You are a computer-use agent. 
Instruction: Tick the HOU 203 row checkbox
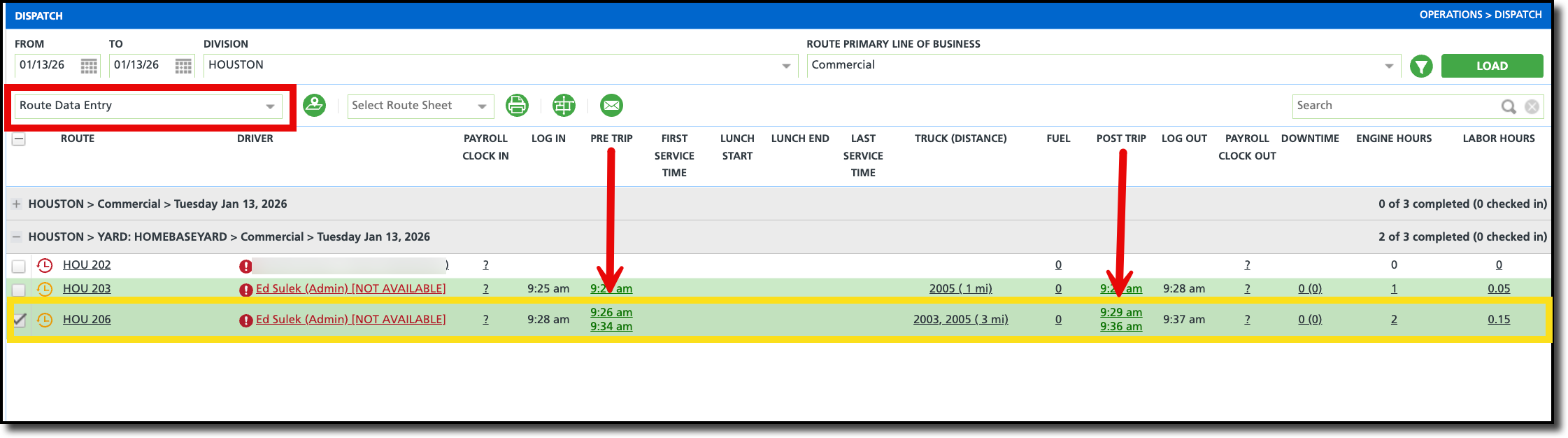19,290
